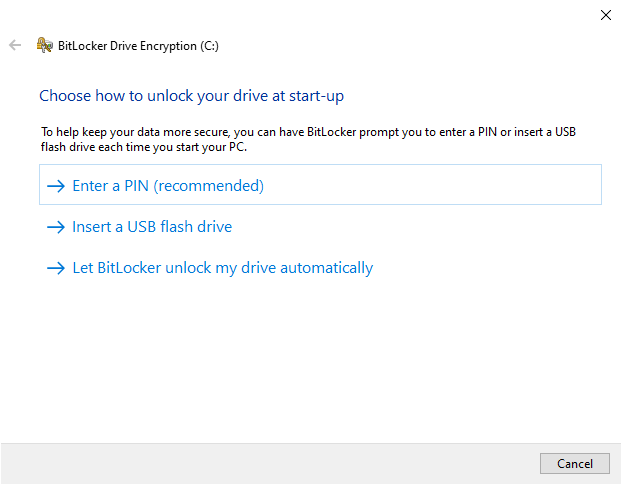Pick Let BitLocker unlock my drive automatically

(x=222, y=268)
